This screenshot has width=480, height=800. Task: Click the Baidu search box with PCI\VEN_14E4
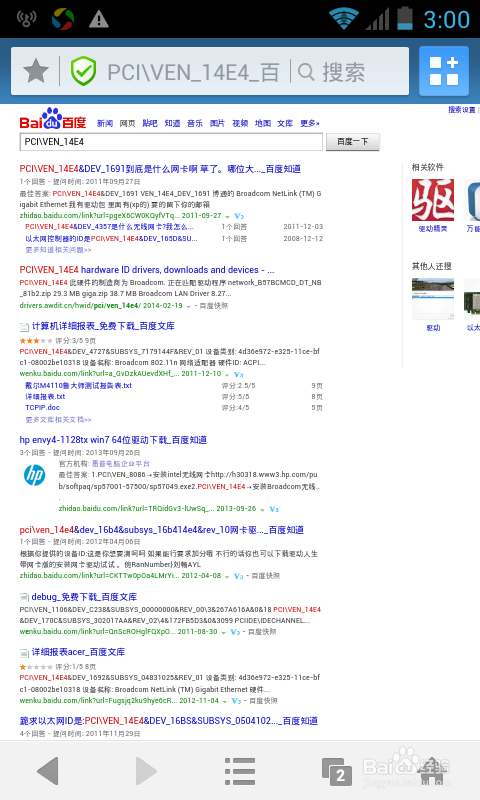pyautogui.click(x=171, y=142)
